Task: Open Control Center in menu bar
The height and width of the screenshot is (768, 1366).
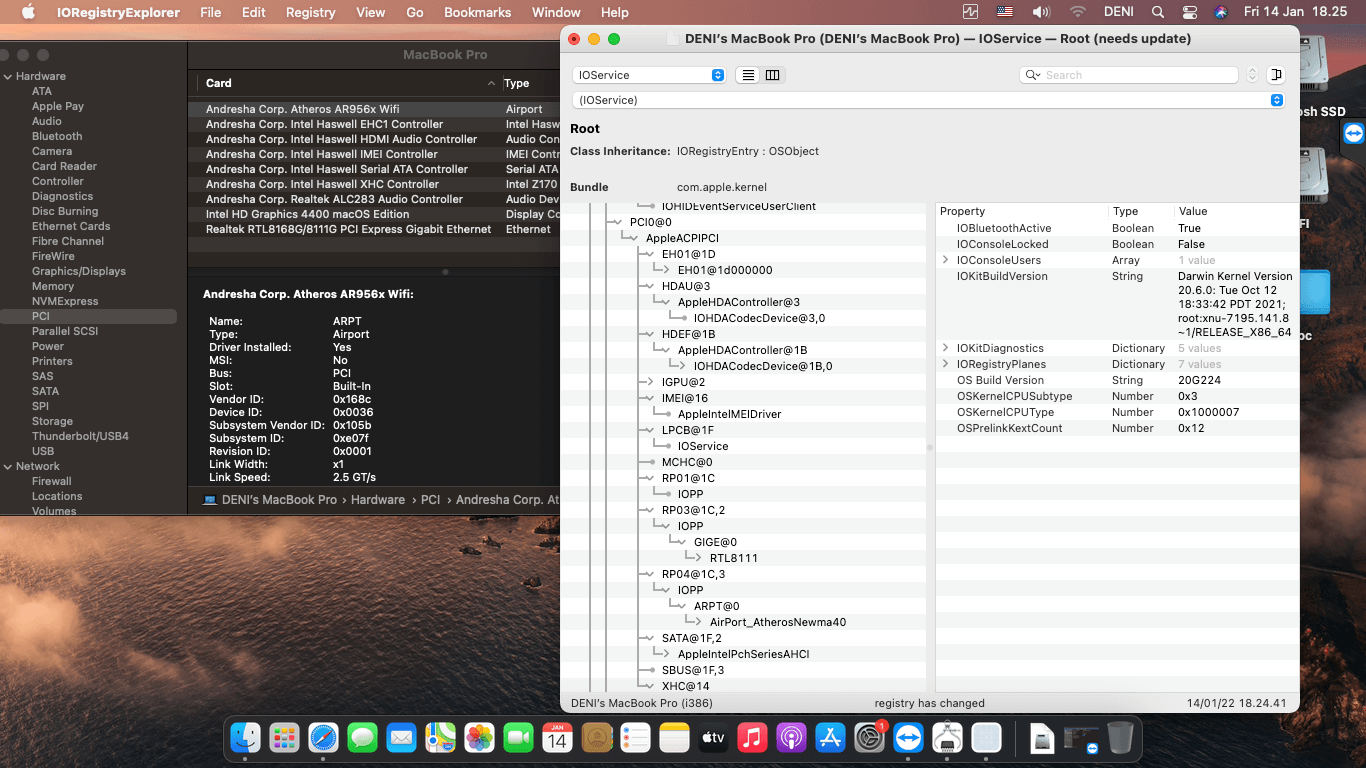Action: point(1189,12)
